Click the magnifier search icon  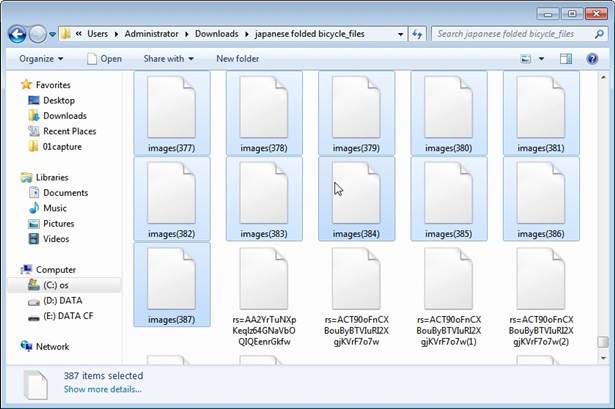pos(599,35)
